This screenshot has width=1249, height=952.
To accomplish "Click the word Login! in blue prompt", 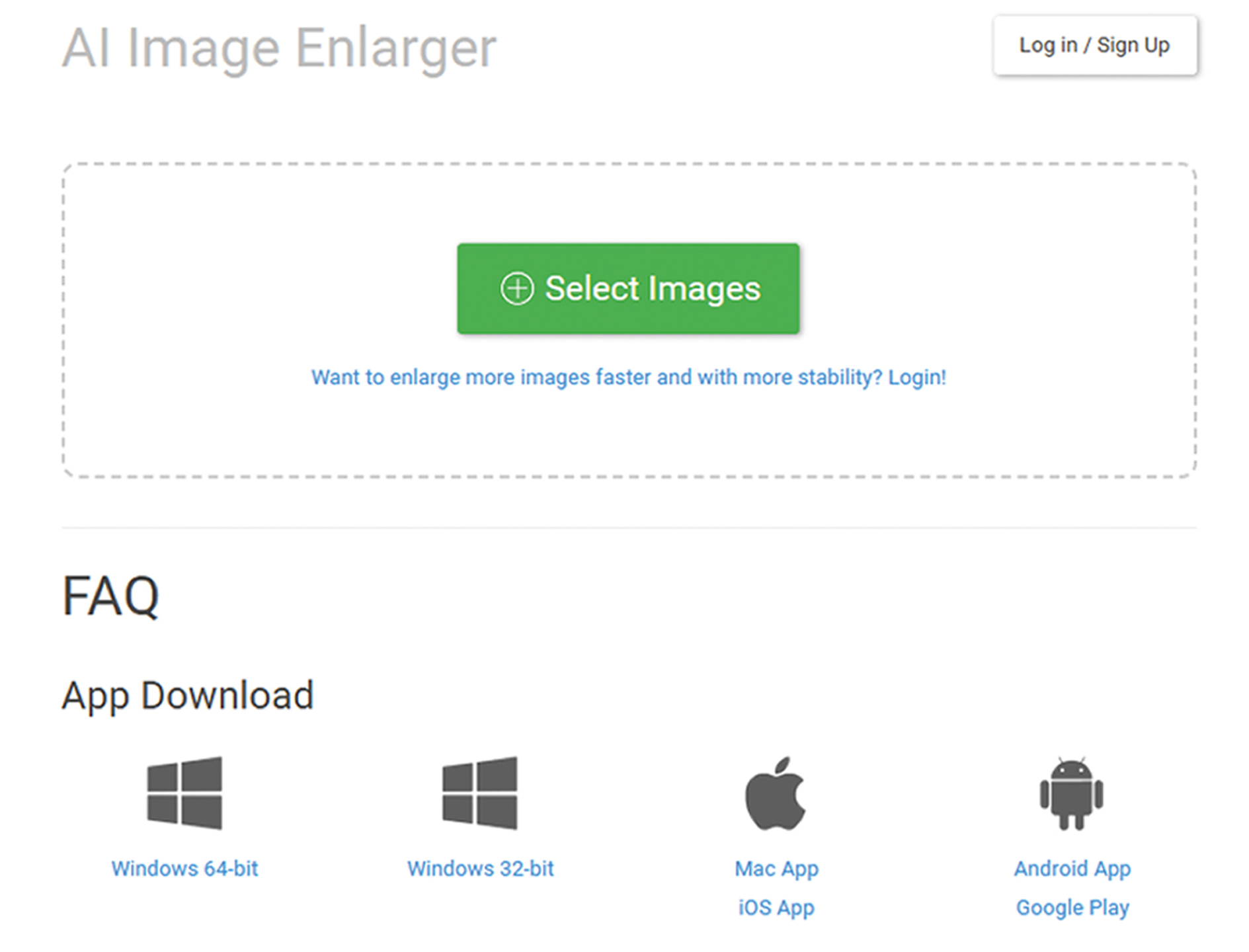I will [x=917, y=377].
